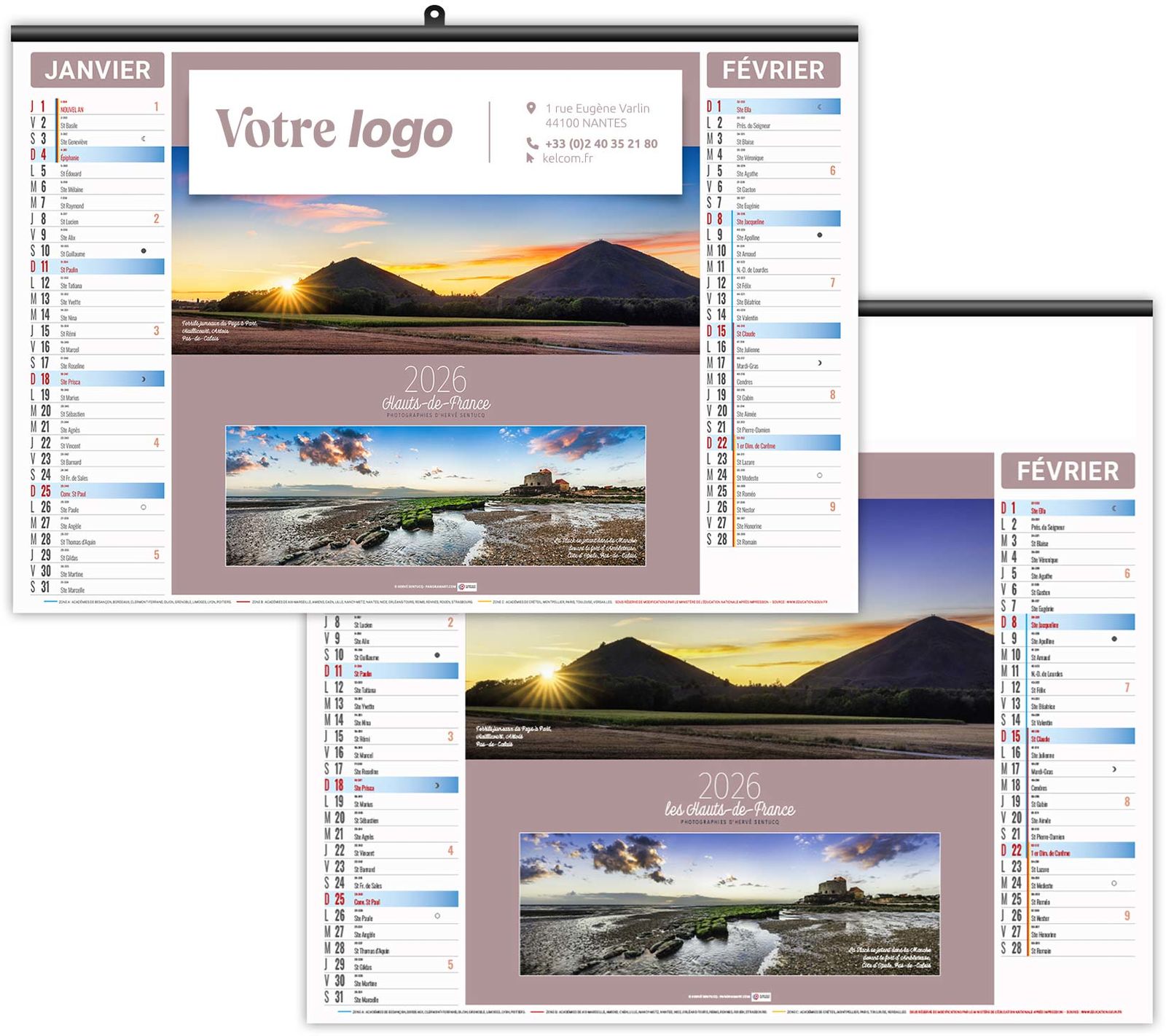Select "M 18 Cendres" row on back calendar
1166x1036 pixels.
point(1068,785)
